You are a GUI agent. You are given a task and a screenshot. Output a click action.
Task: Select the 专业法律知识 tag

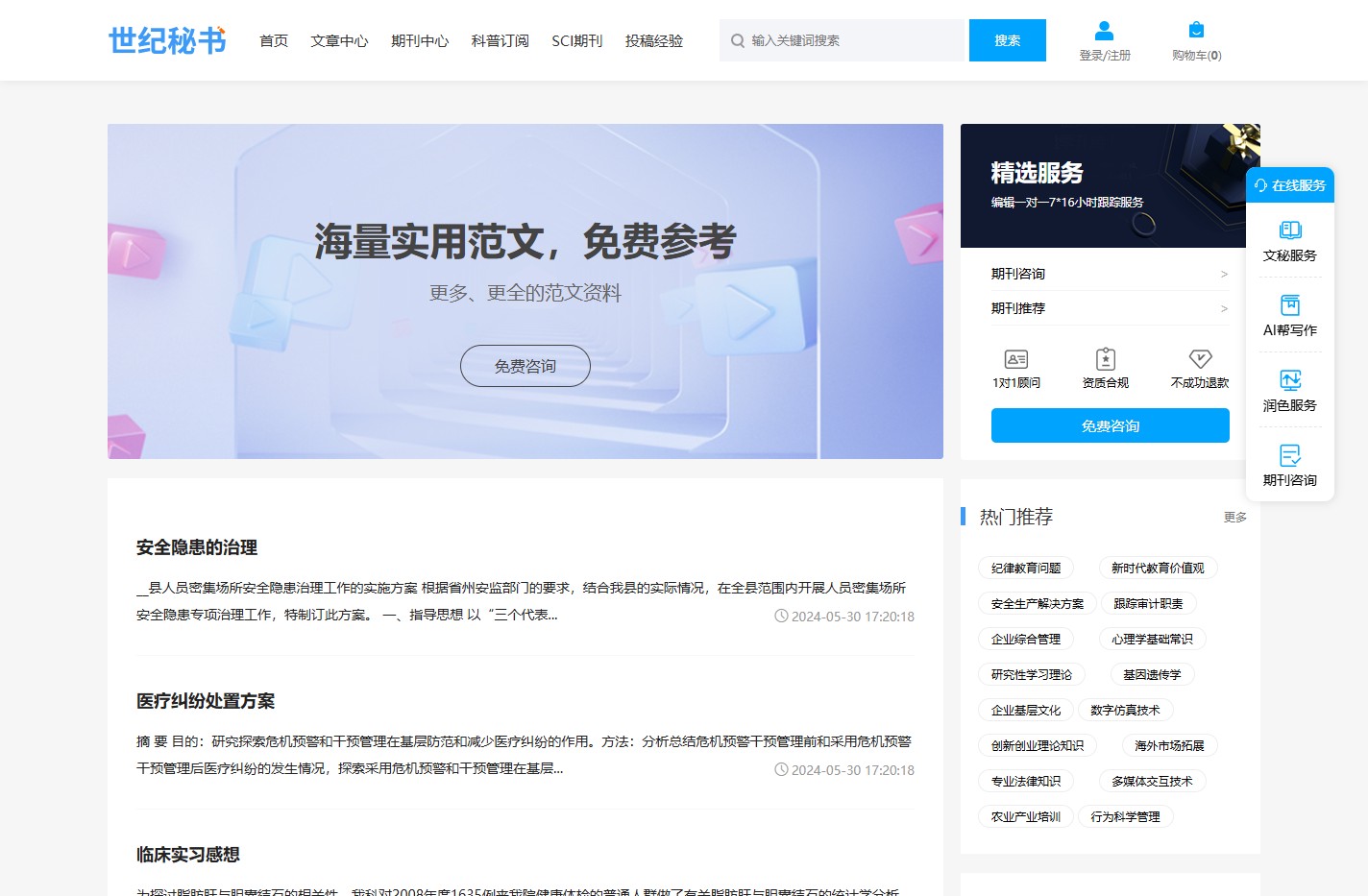point(1026,781)
